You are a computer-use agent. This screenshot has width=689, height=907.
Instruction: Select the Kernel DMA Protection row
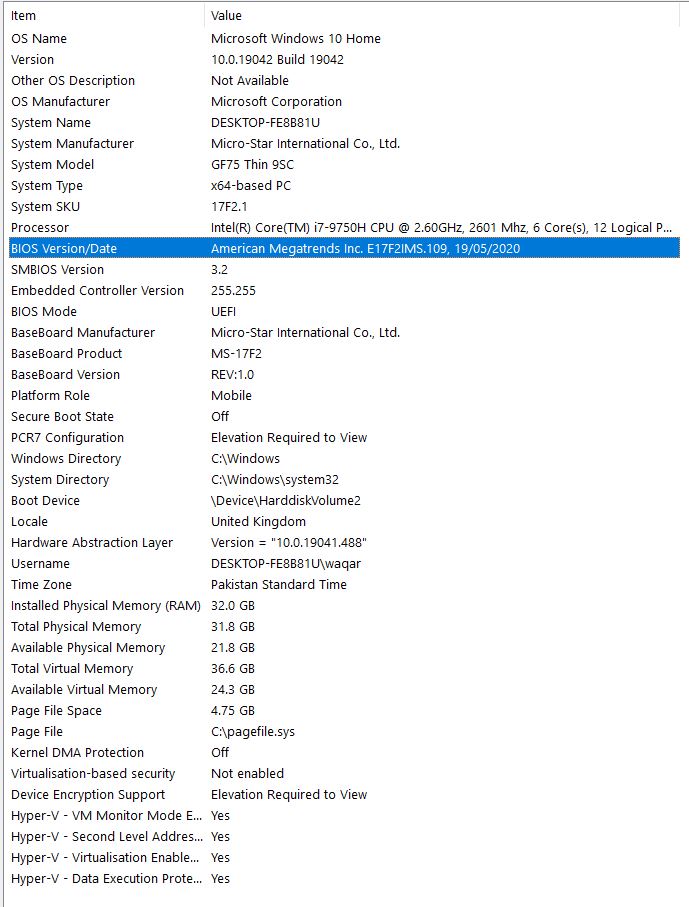tap(344, 753)
